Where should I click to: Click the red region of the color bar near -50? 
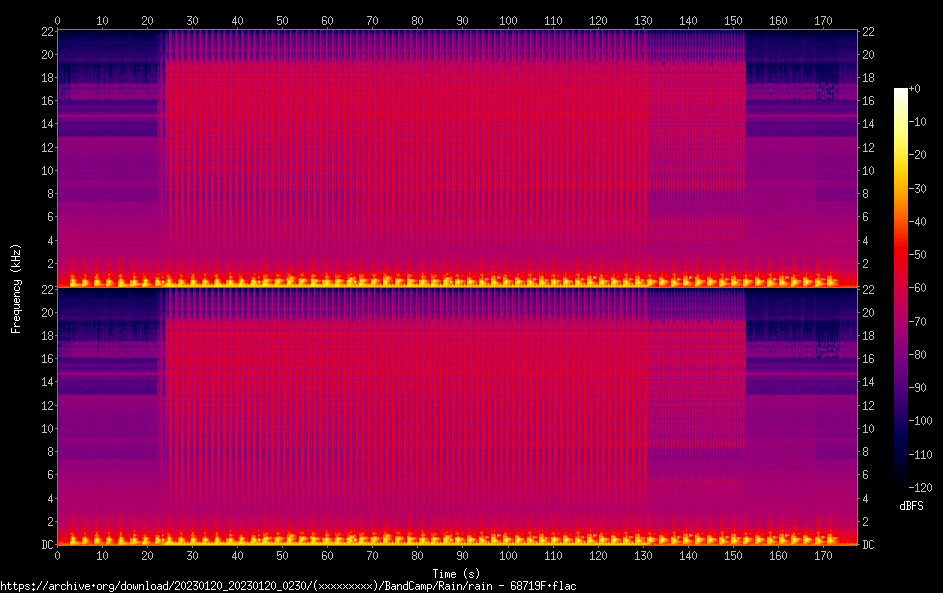(901, 256)
